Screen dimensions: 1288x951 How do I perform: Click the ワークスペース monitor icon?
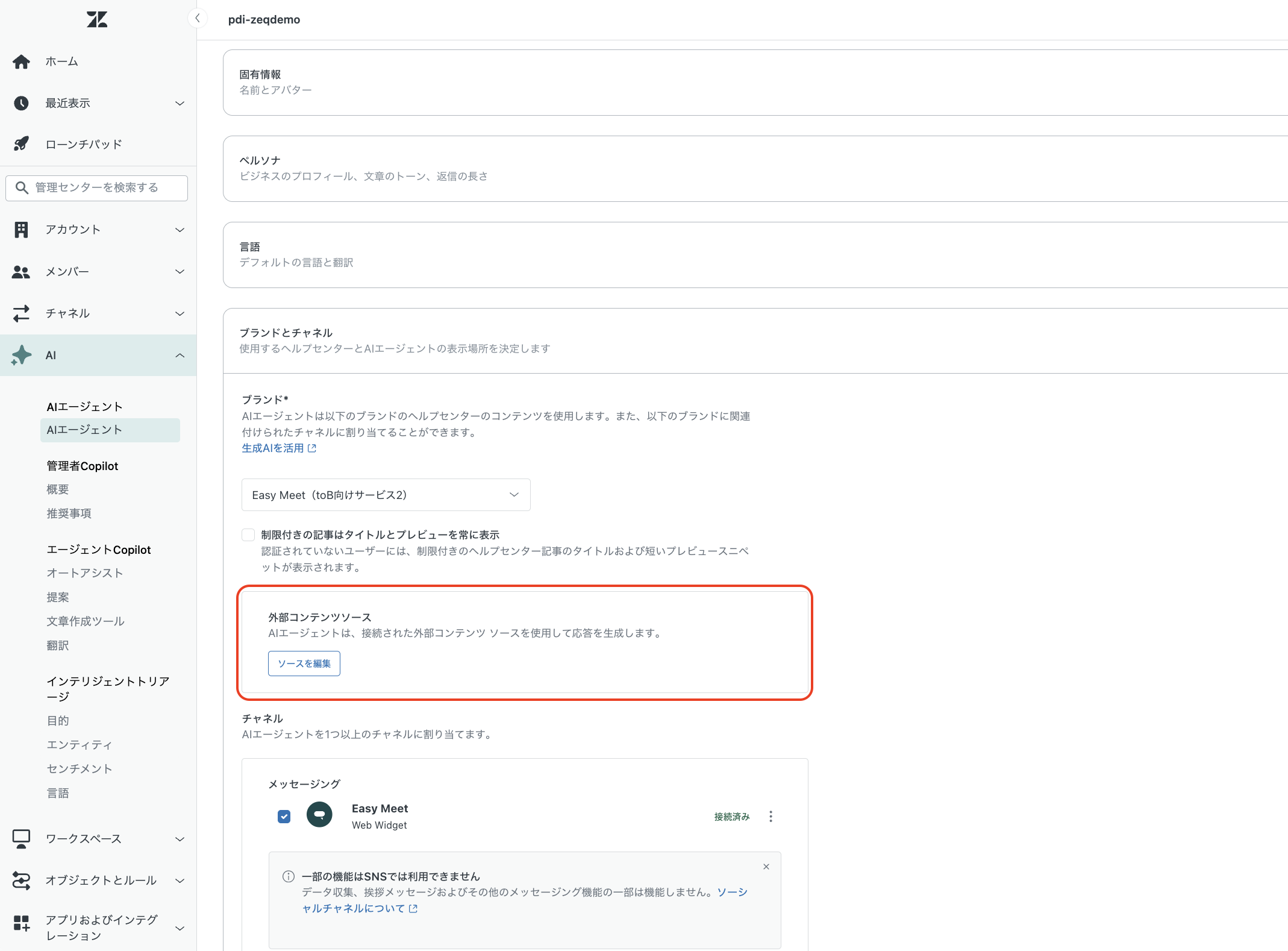tap(21, 839)
